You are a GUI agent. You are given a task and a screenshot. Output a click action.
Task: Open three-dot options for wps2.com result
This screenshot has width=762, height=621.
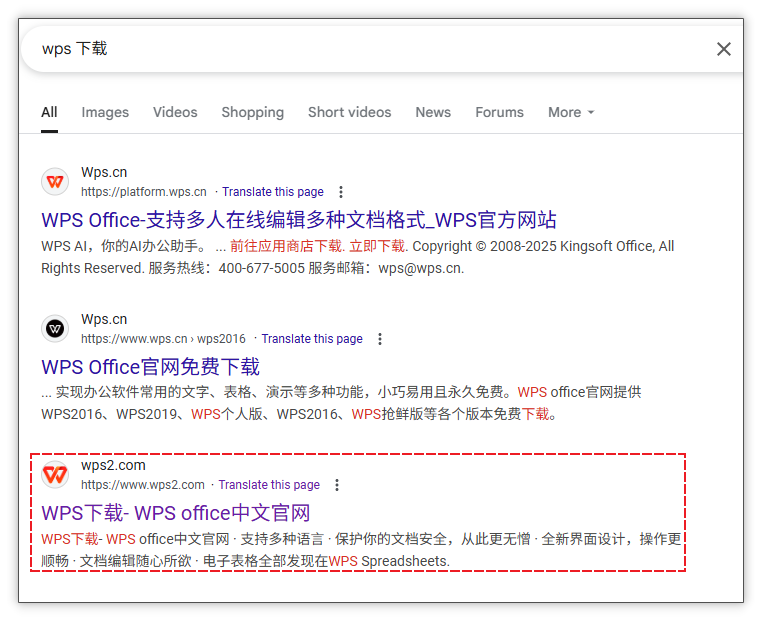(x=337, y=485)
